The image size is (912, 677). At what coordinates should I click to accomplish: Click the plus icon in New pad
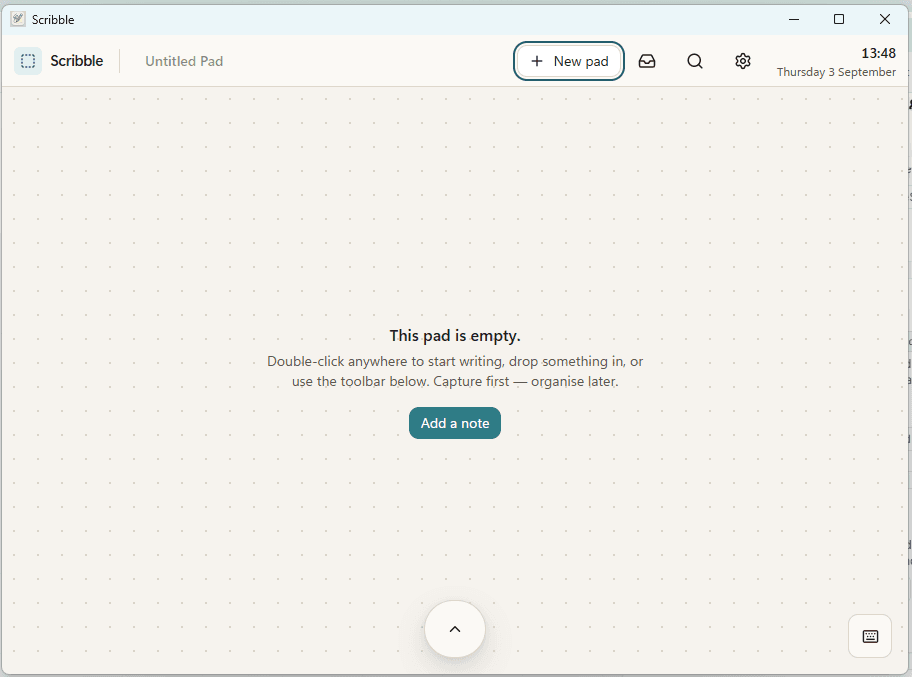[537, 61]
